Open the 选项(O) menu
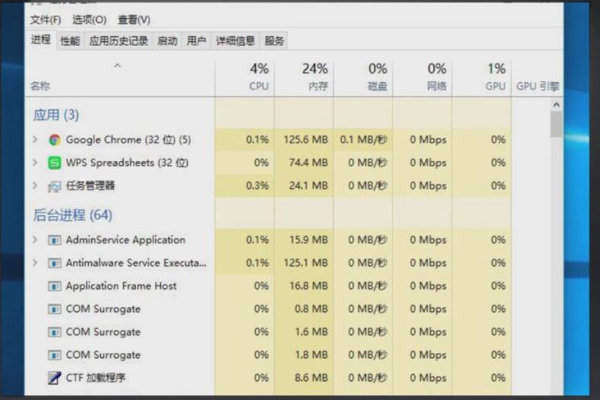Image resolution: width=600 pixels, height=400 pixels. pos(90,19)
